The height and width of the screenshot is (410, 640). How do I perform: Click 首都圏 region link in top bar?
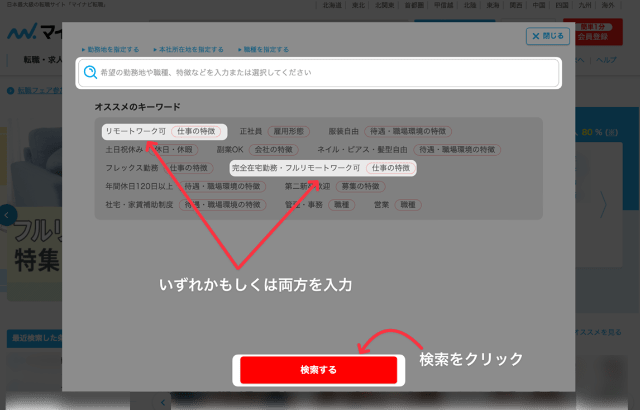tap(414, 5)
